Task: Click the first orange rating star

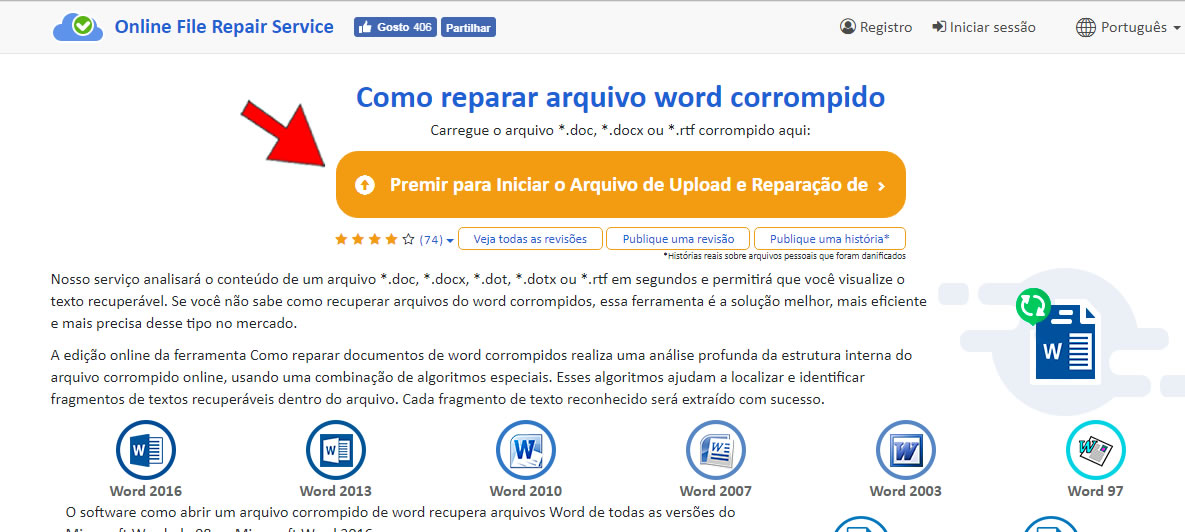Action: pos(341,240)
